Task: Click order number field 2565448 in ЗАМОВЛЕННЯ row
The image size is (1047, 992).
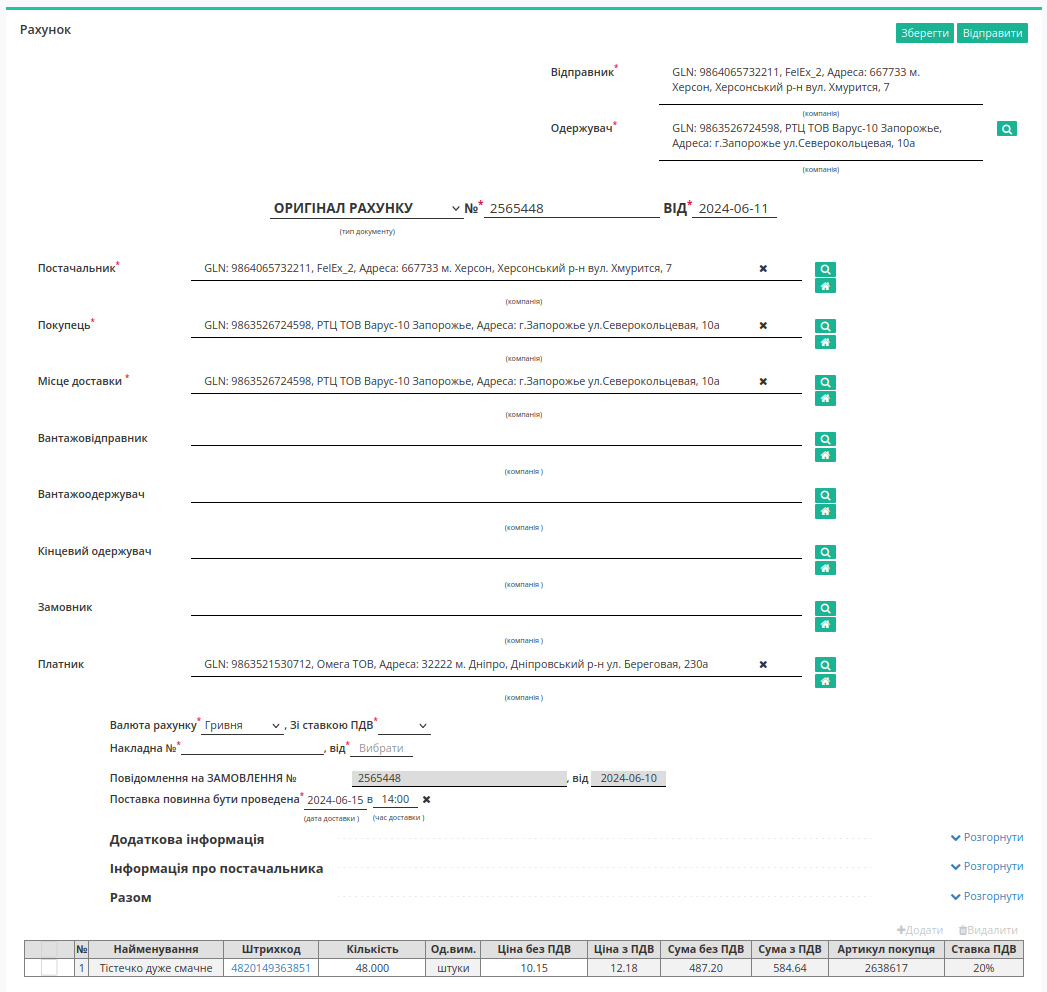Action: point(459,778)
